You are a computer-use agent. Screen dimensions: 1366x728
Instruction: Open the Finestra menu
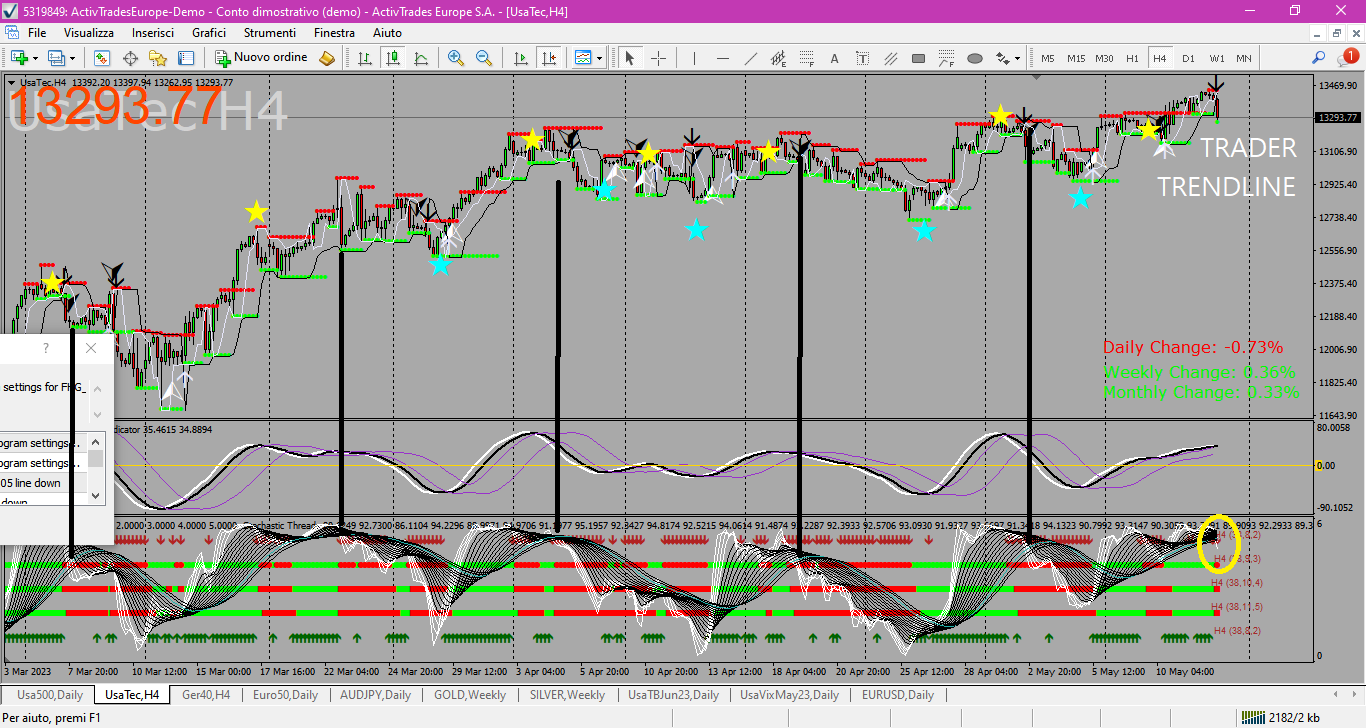tap(334, 33)
